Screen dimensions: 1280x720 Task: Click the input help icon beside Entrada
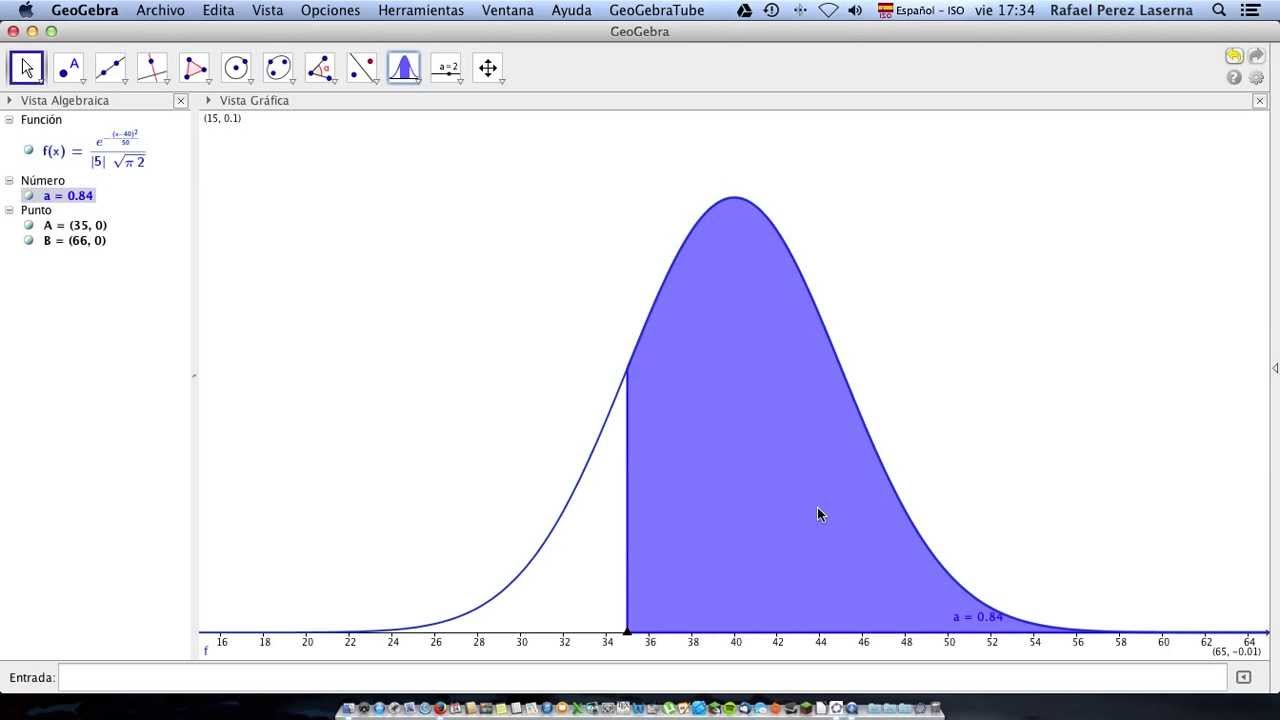(1243, 677)
